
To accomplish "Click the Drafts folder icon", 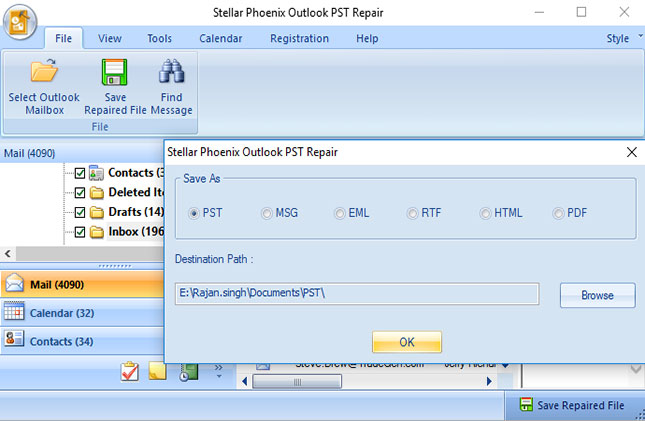I will [97, 212].
